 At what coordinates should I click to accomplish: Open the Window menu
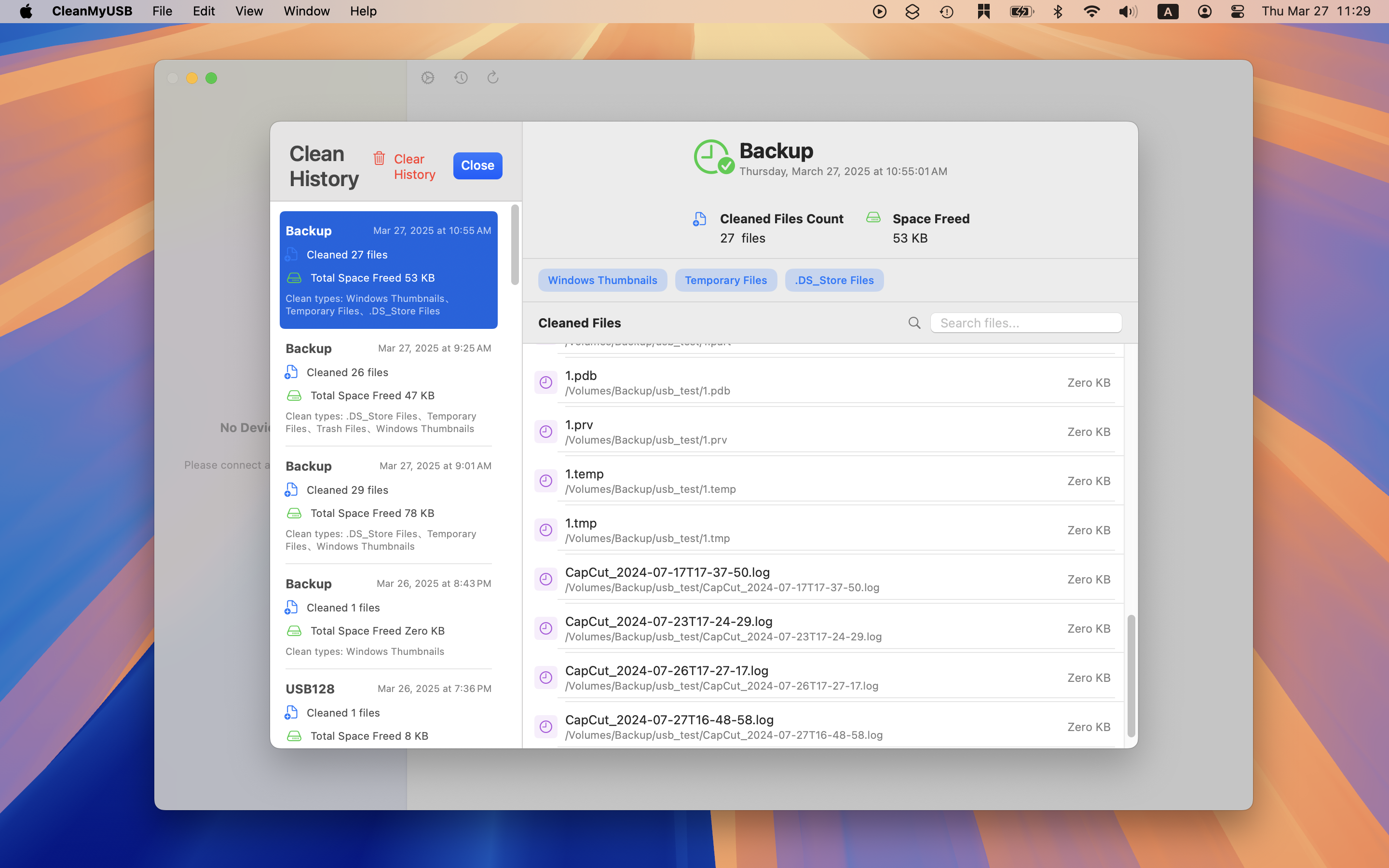click(x=307, y=12)
